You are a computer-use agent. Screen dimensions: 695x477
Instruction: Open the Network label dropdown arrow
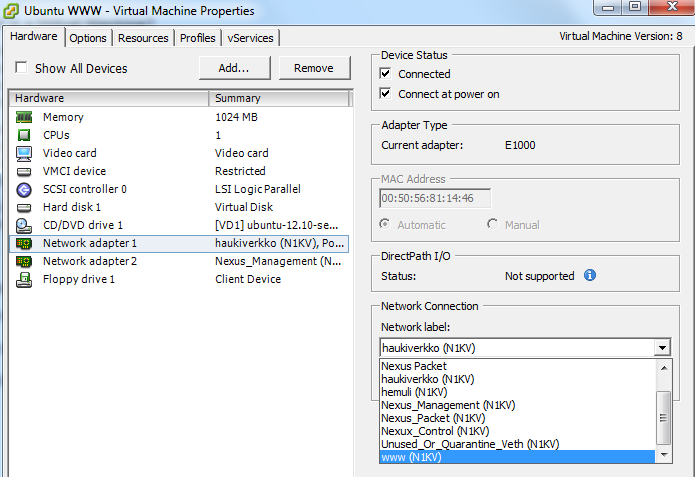coord(662,348)
